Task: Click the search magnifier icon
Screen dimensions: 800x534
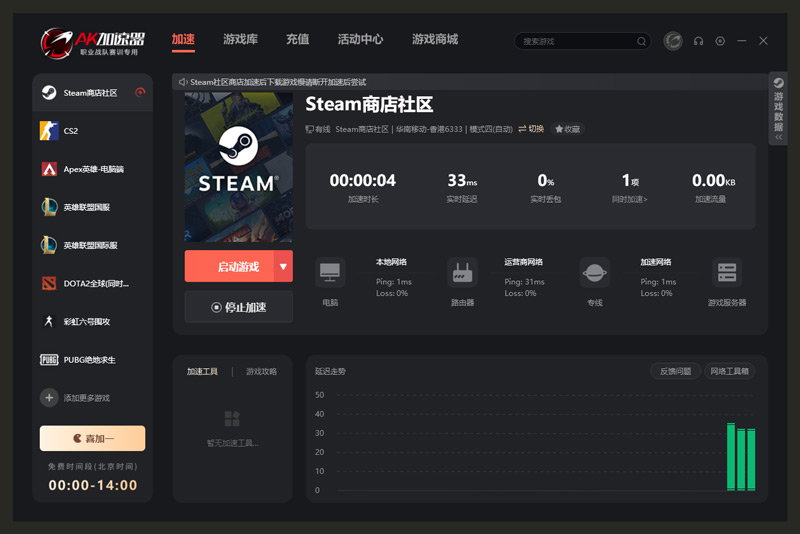Action: (x=641, y=41)
